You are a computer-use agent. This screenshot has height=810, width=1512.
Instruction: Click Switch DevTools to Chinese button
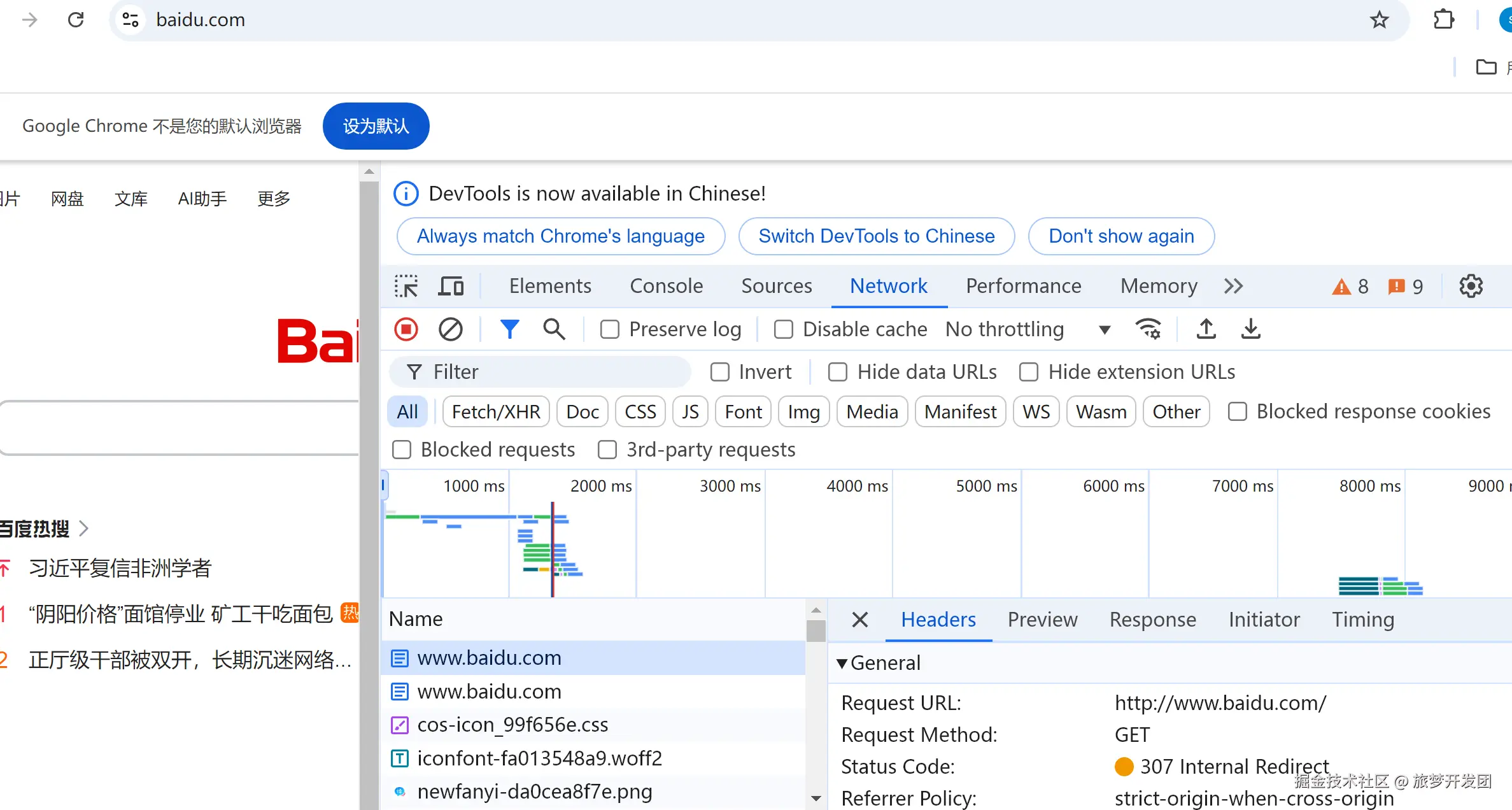pos(876,236)
